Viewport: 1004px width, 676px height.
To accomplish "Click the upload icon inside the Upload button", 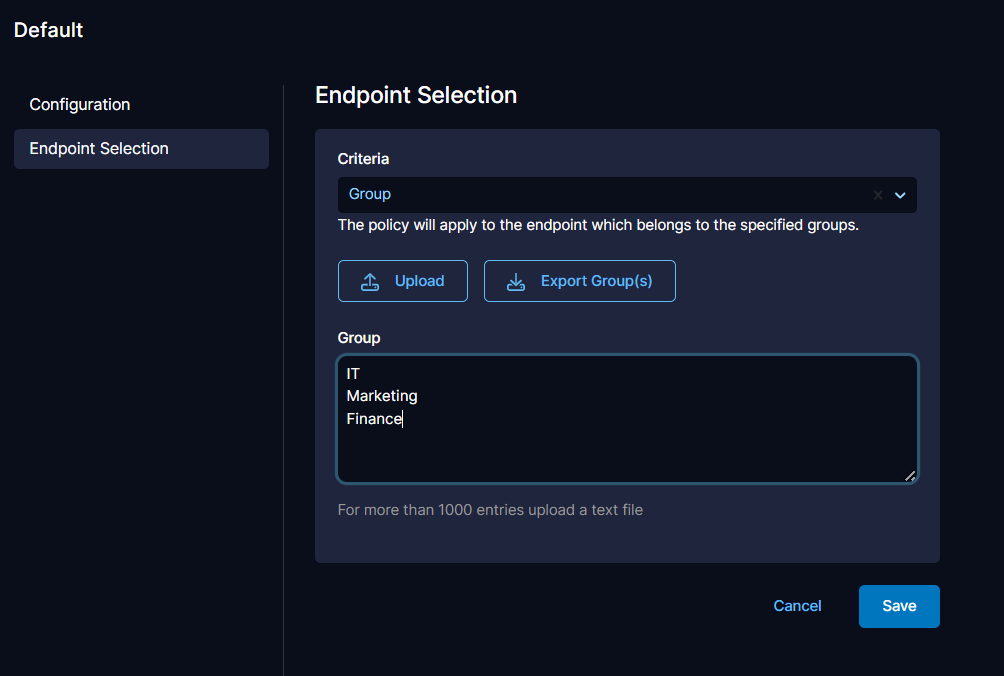I will pyautogui.click(x=370, y=281).
